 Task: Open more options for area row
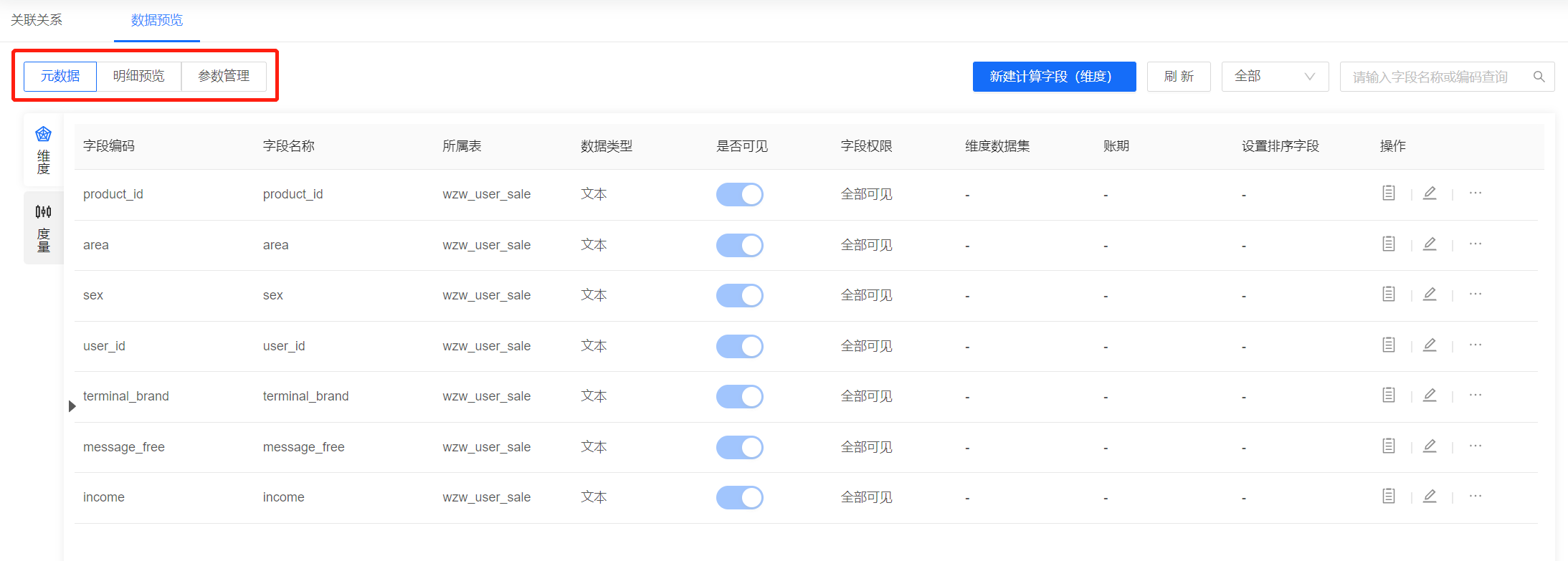[x=1476, y=244]
